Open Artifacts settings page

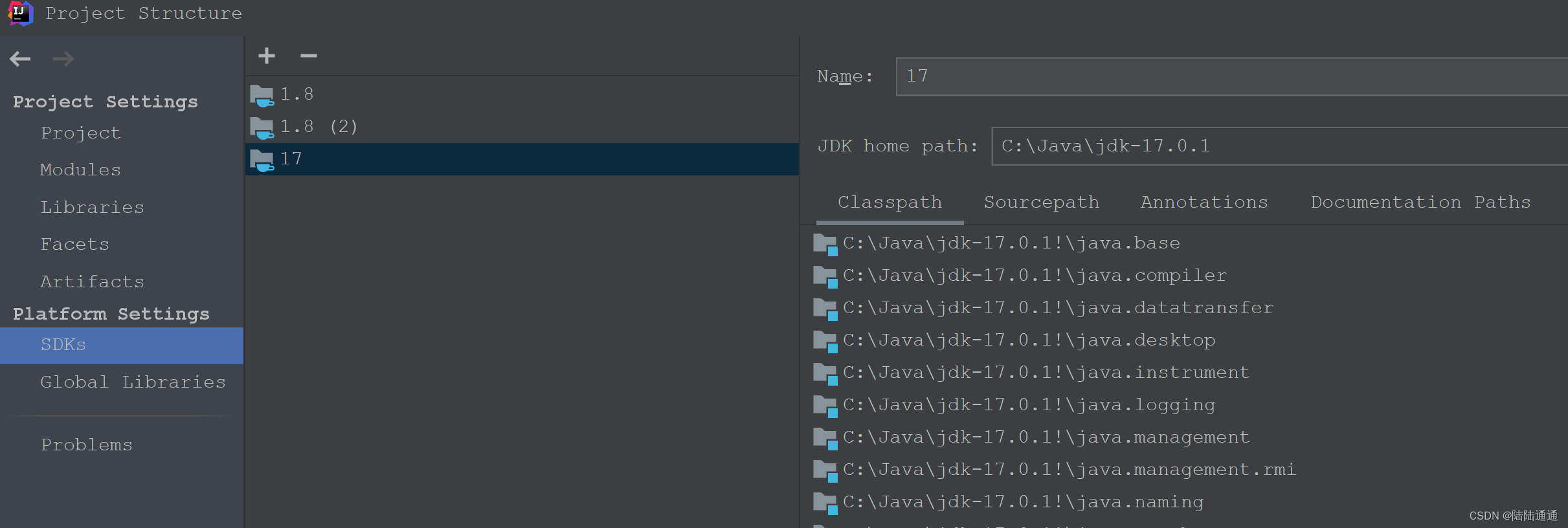point(93,281)
